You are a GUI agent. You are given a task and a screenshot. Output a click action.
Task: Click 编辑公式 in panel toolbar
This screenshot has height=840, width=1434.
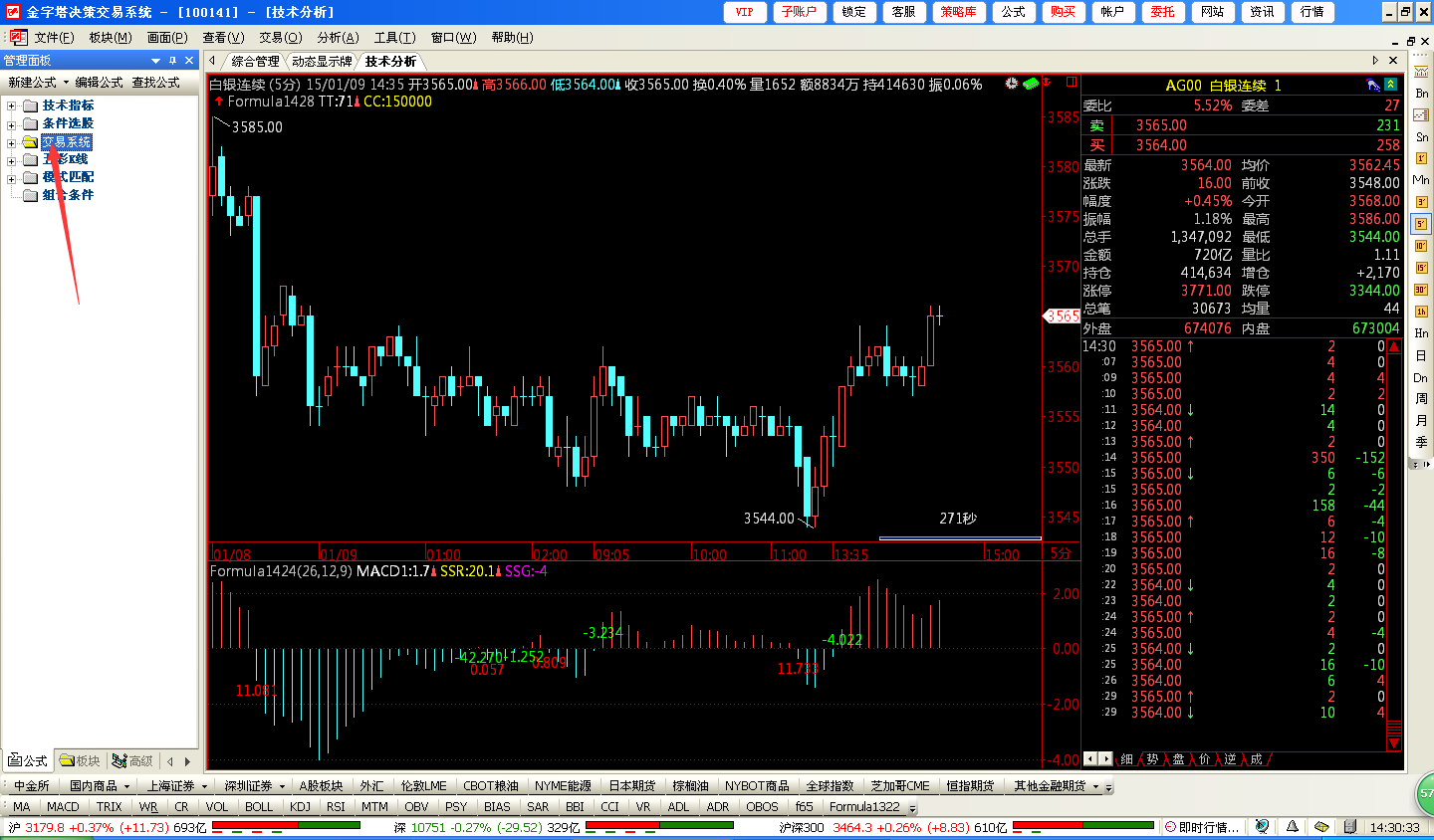pyautogui.click(x=99, y=83)
